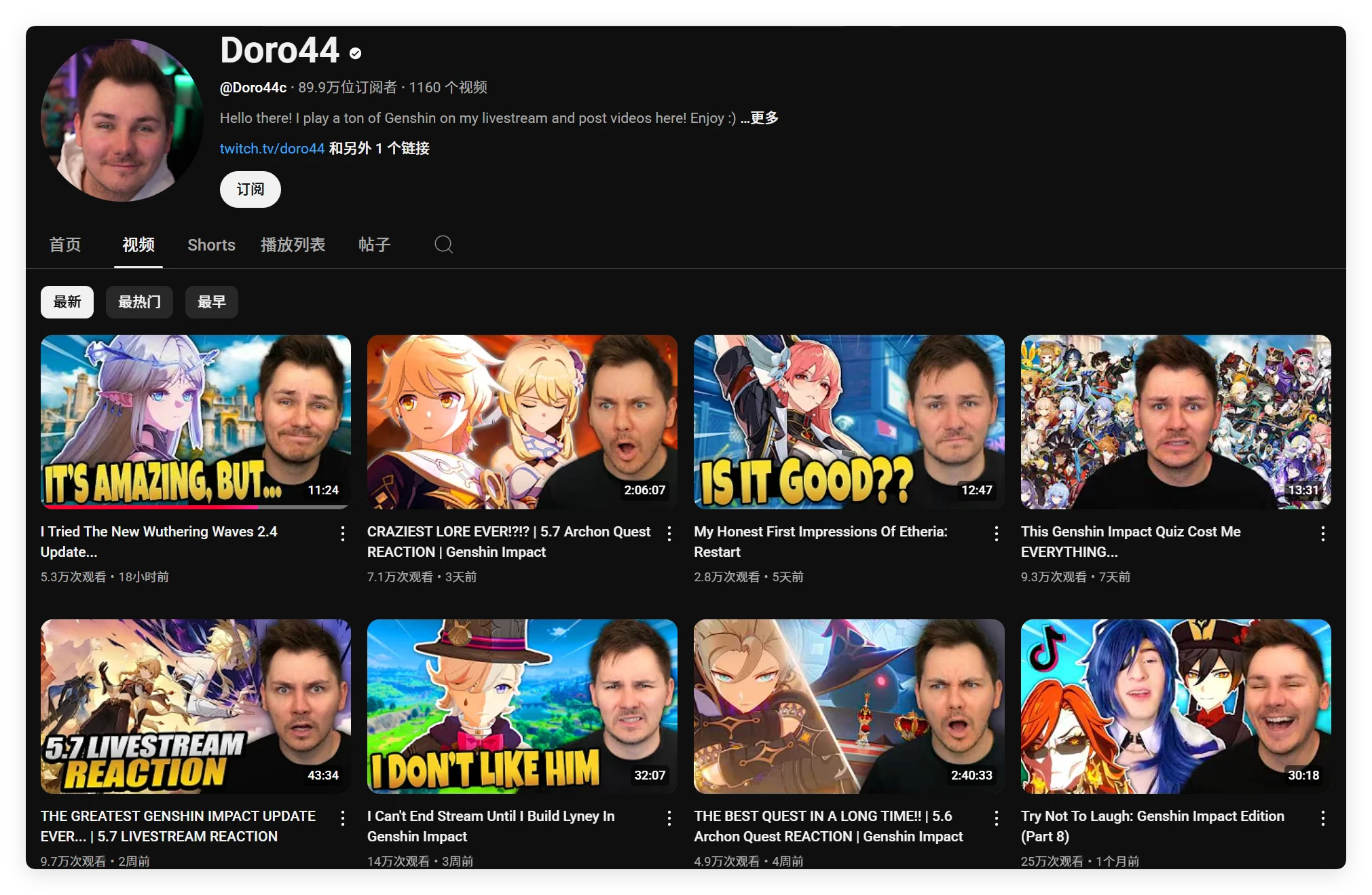Switch to the 首页 tab
Viewport: 1372px width, 895px height.
click(x=65, y=244)
